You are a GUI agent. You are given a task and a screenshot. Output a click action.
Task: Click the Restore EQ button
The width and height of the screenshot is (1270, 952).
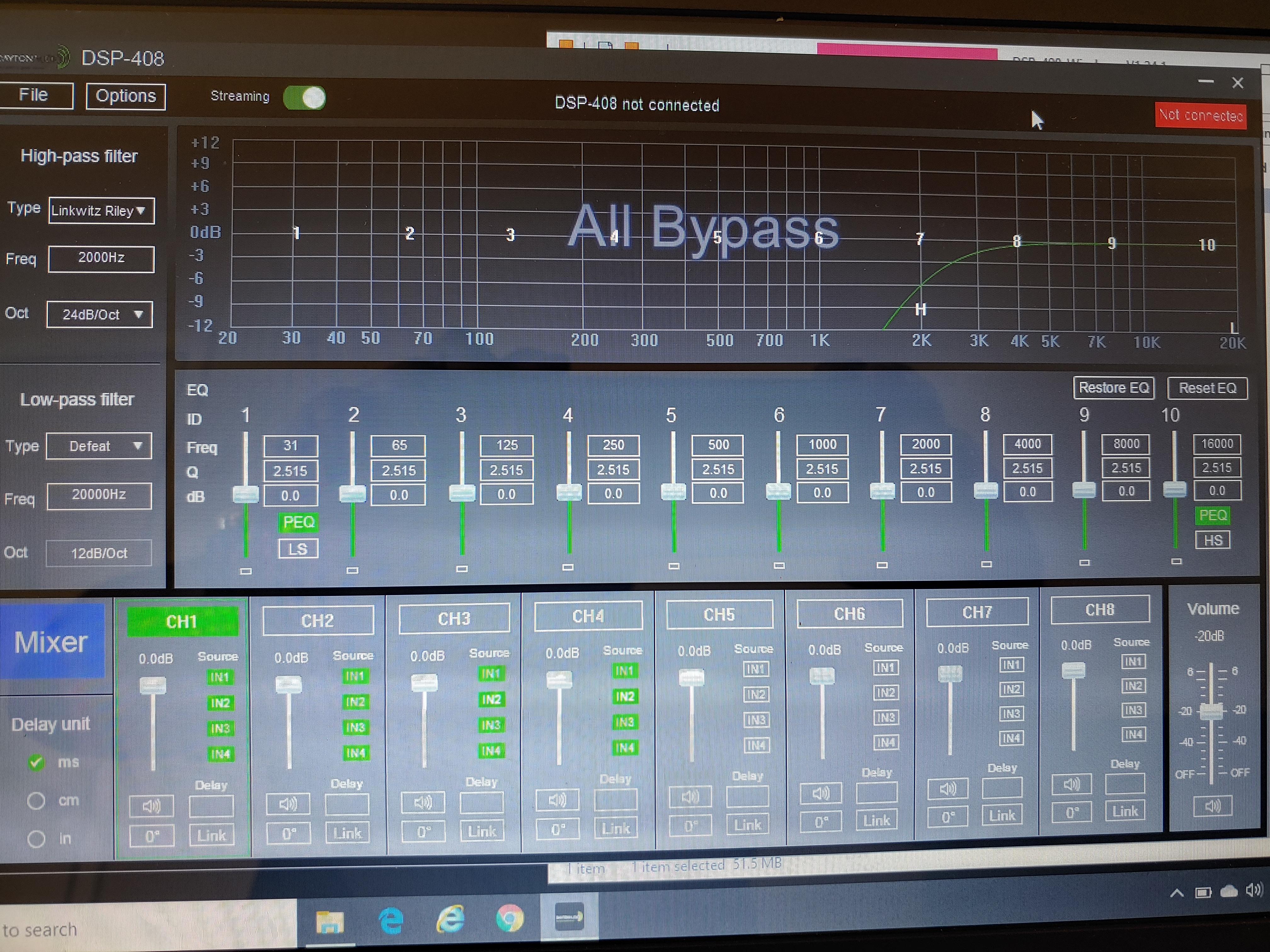[1114, 387]
